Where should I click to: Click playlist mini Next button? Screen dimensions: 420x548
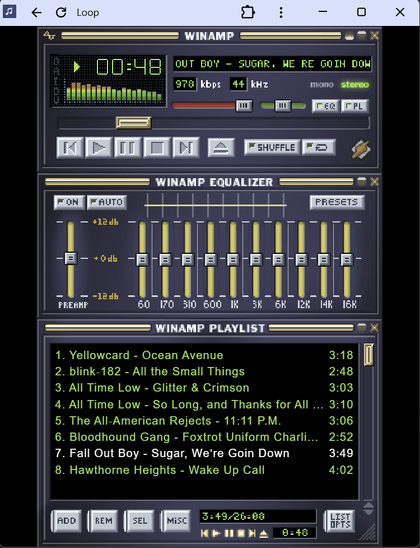[x=252, y=533]
